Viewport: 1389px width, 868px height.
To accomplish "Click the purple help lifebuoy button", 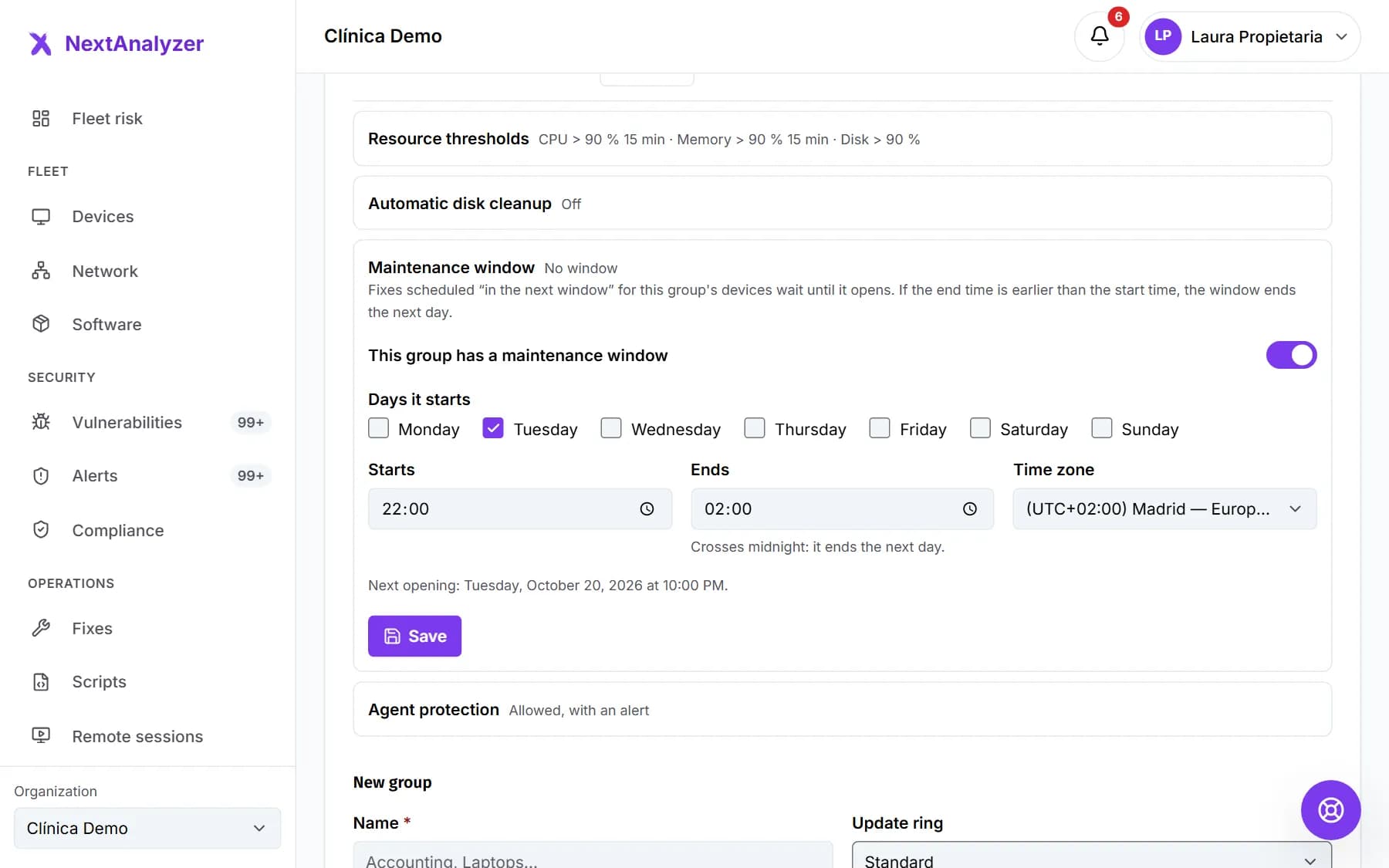I will pyautogui.click(x=1330, y=810).
